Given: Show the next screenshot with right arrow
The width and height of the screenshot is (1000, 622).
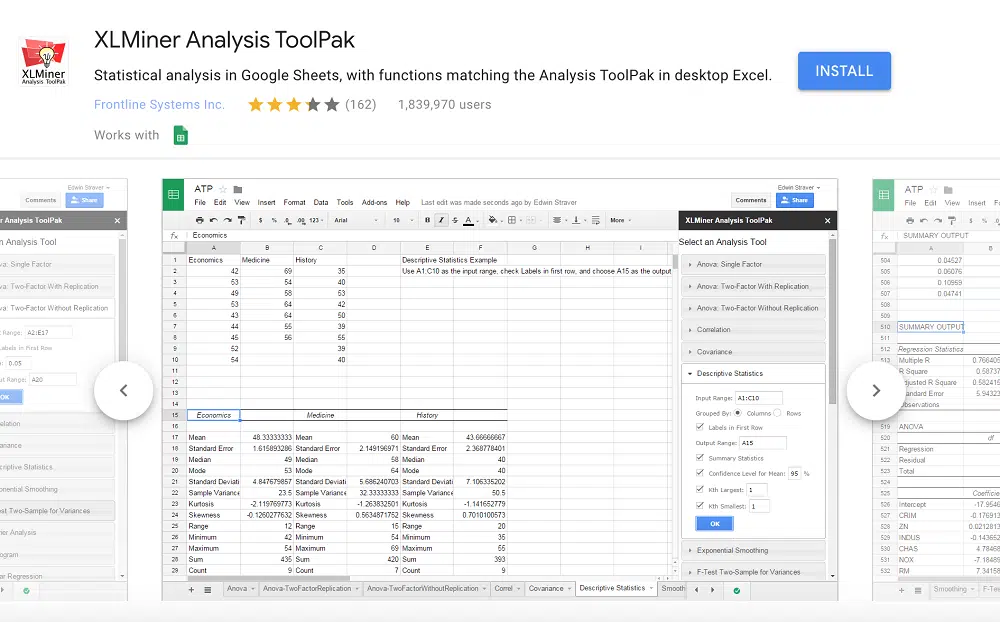Looking at the screenshot, I should pos(876,390).
